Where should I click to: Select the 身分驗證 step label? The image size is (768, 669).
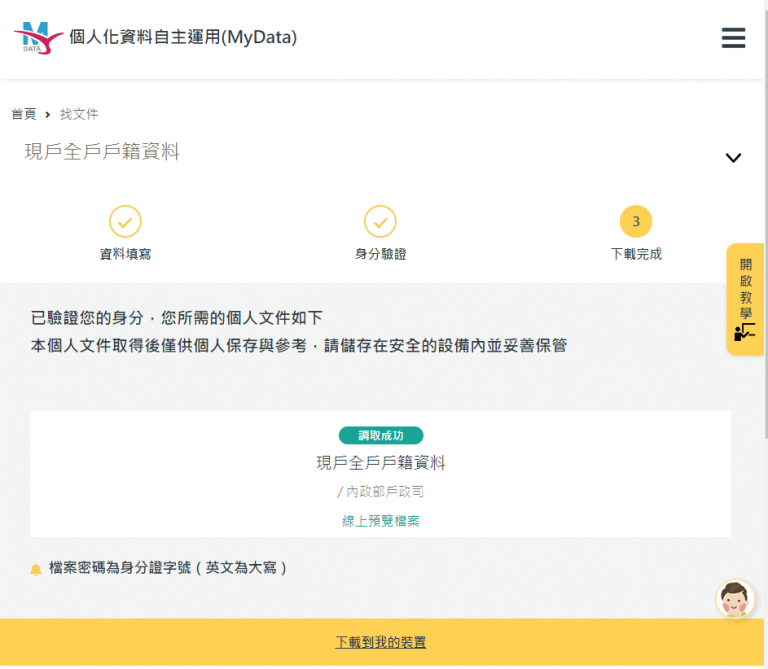click(380, 254)
